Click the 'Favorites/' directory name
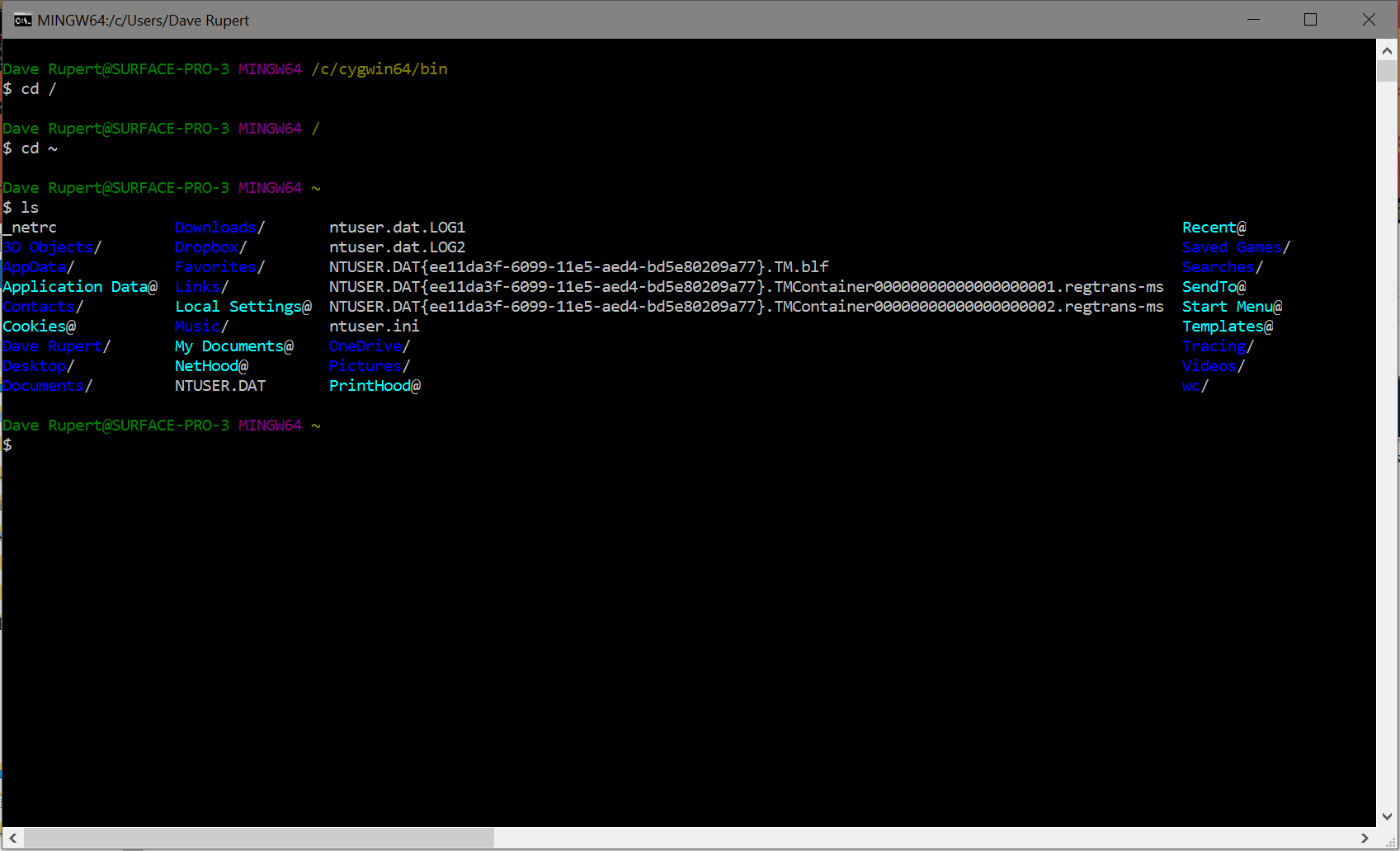This screenshot has width=1400, height=851. coord(220,267)
